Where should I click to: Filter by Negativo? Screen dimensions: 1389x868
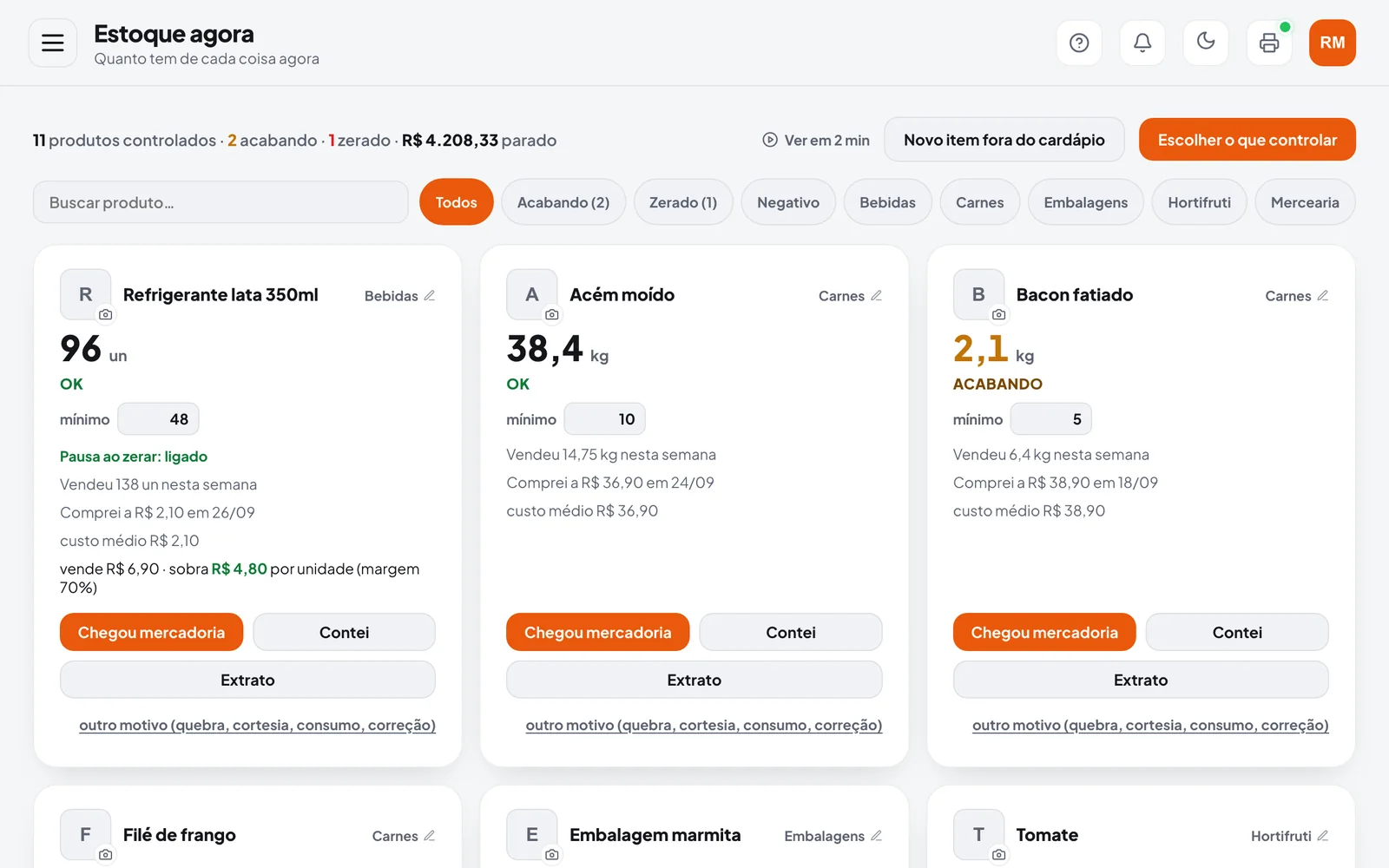[788, 202]
